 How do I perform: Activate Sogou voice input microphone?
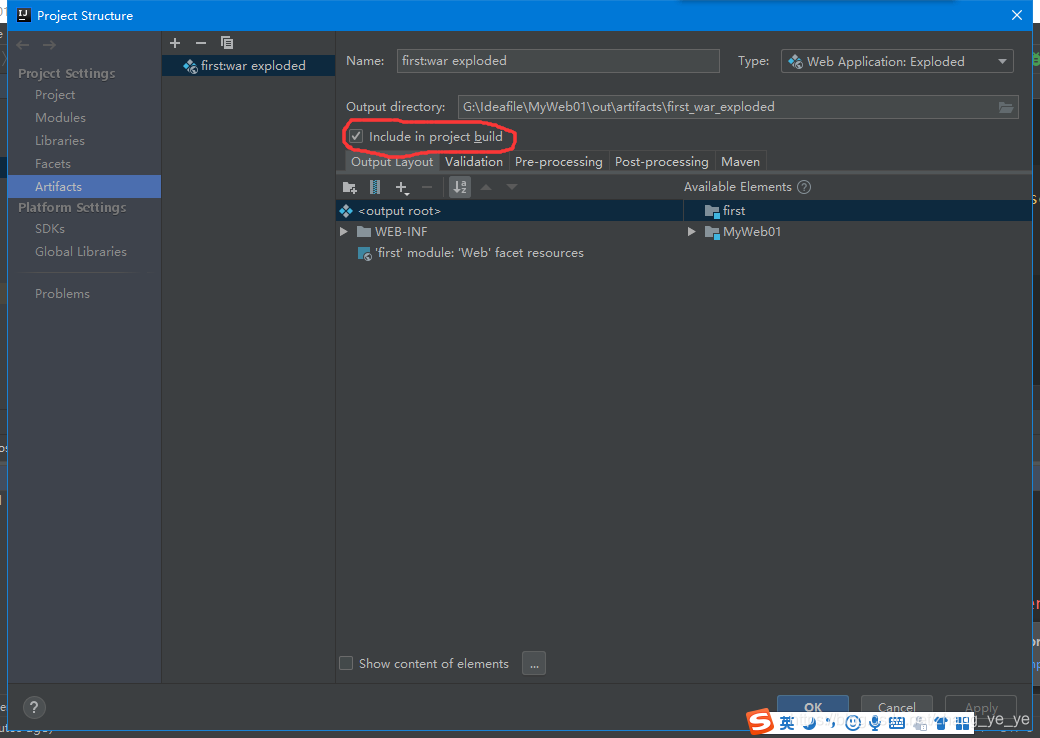(x=875, y=723)
